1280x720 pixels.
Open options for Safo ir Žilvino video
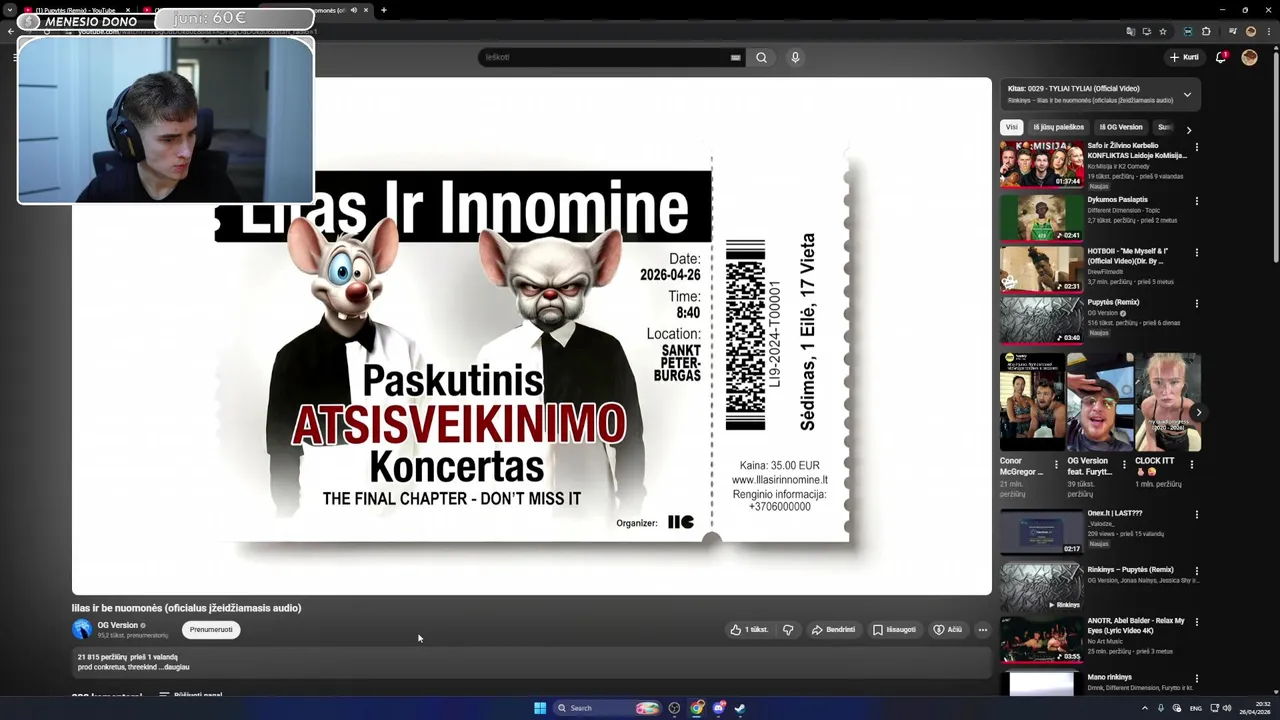point(1196,147)
